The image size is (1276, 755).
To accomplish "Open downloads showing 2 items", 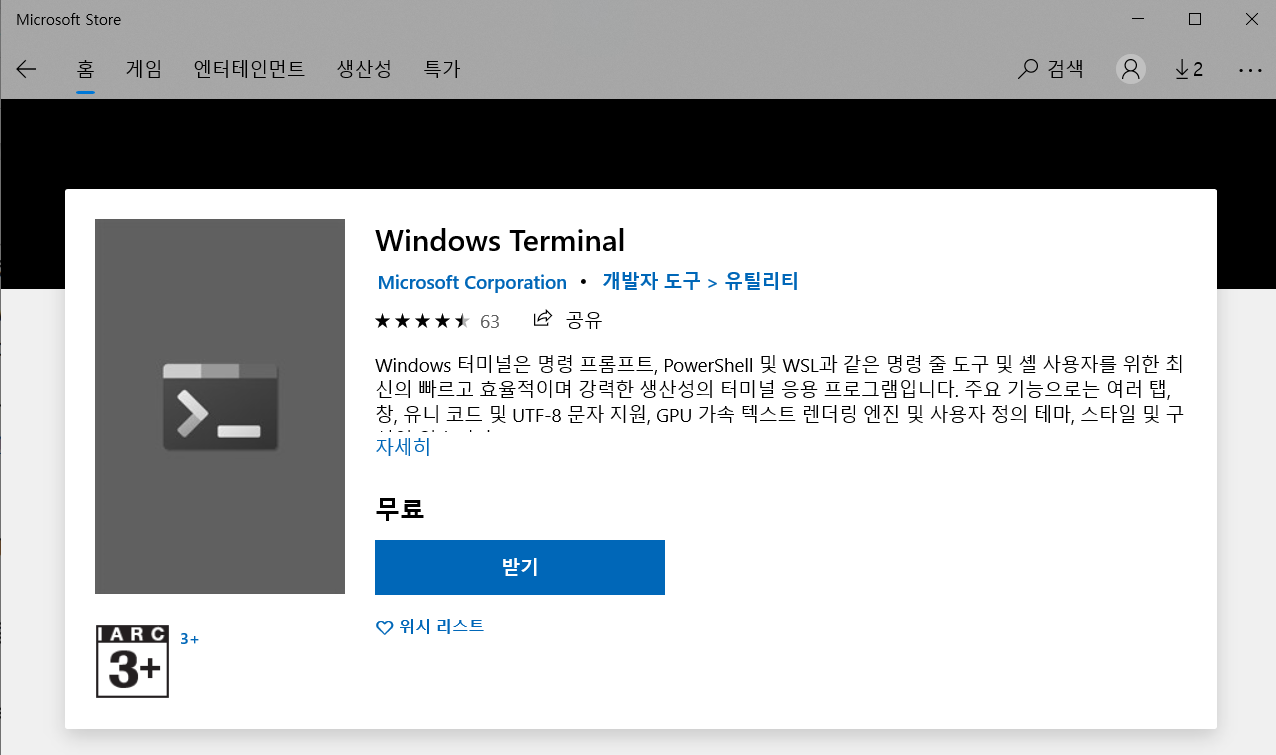I will 1188,69.
